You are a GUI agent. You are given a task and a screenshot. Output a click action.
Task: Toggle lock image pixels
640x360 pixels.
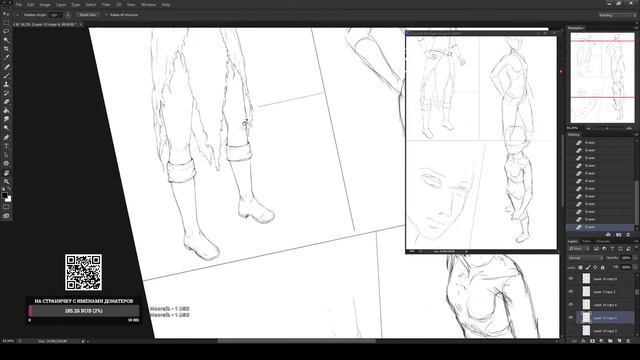588,267
